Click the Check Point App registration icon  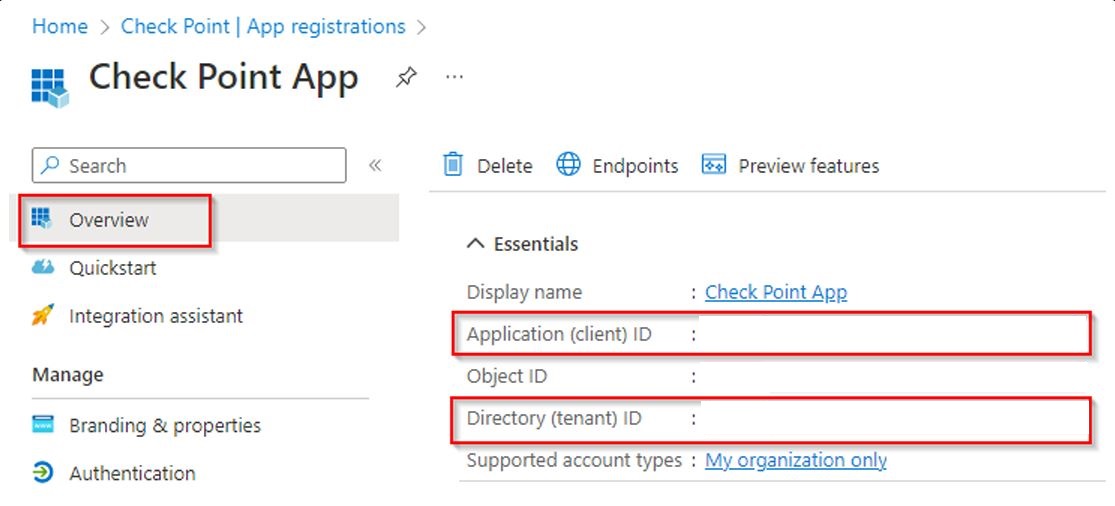[x=49, y=87]
